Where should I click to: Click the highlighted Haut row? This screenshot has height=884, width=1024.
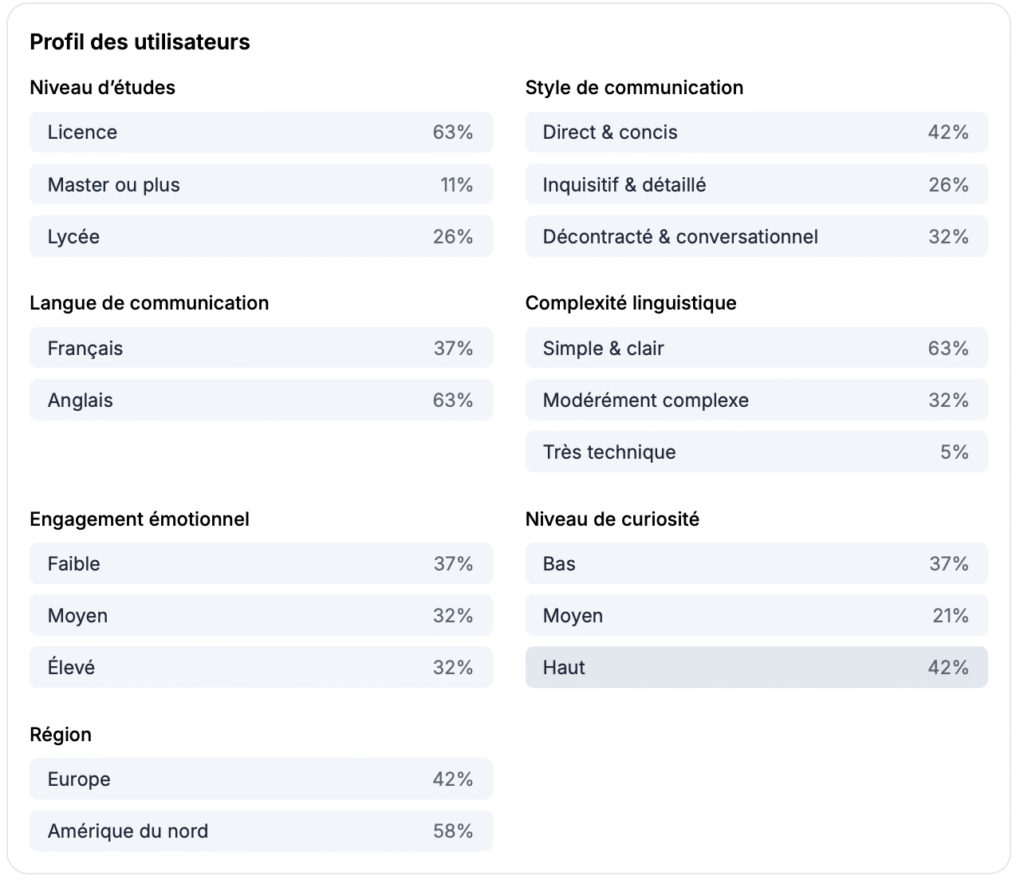point(756,667)
